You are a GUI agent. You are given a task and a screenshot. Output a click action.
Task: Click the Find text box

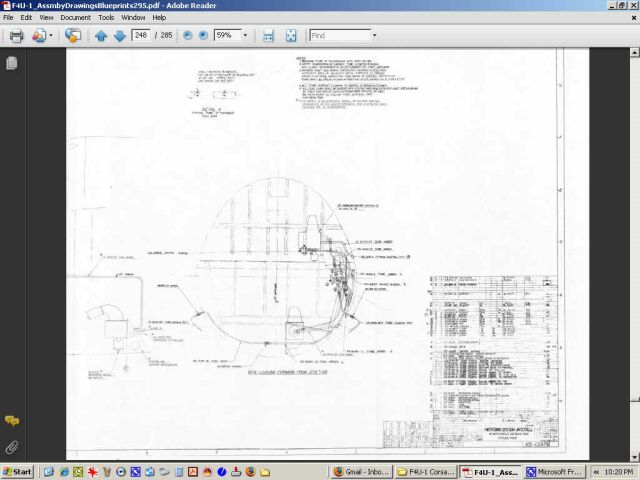pyautogui.click(x=340, y=36)
